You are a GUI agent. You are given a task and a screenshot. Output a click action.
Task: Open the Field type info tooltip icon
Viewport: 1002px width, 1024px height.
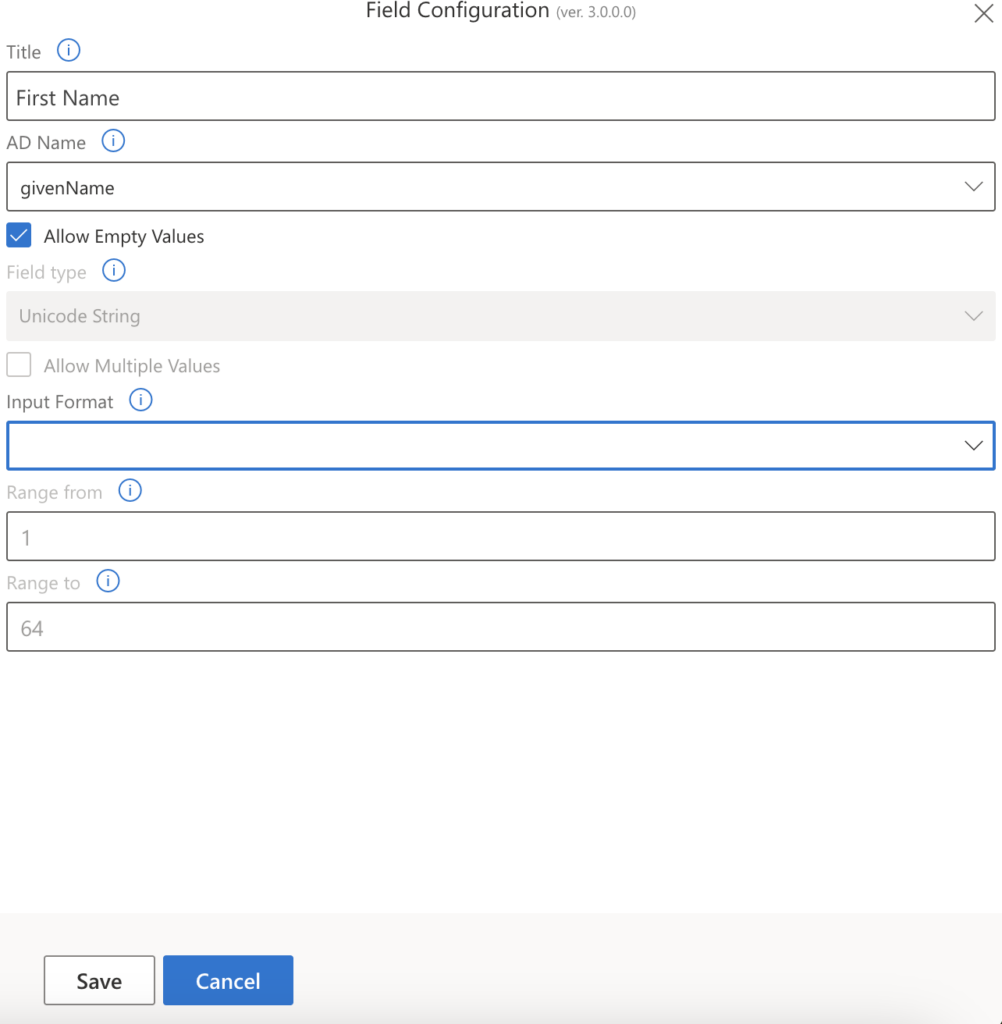[113, 270]
